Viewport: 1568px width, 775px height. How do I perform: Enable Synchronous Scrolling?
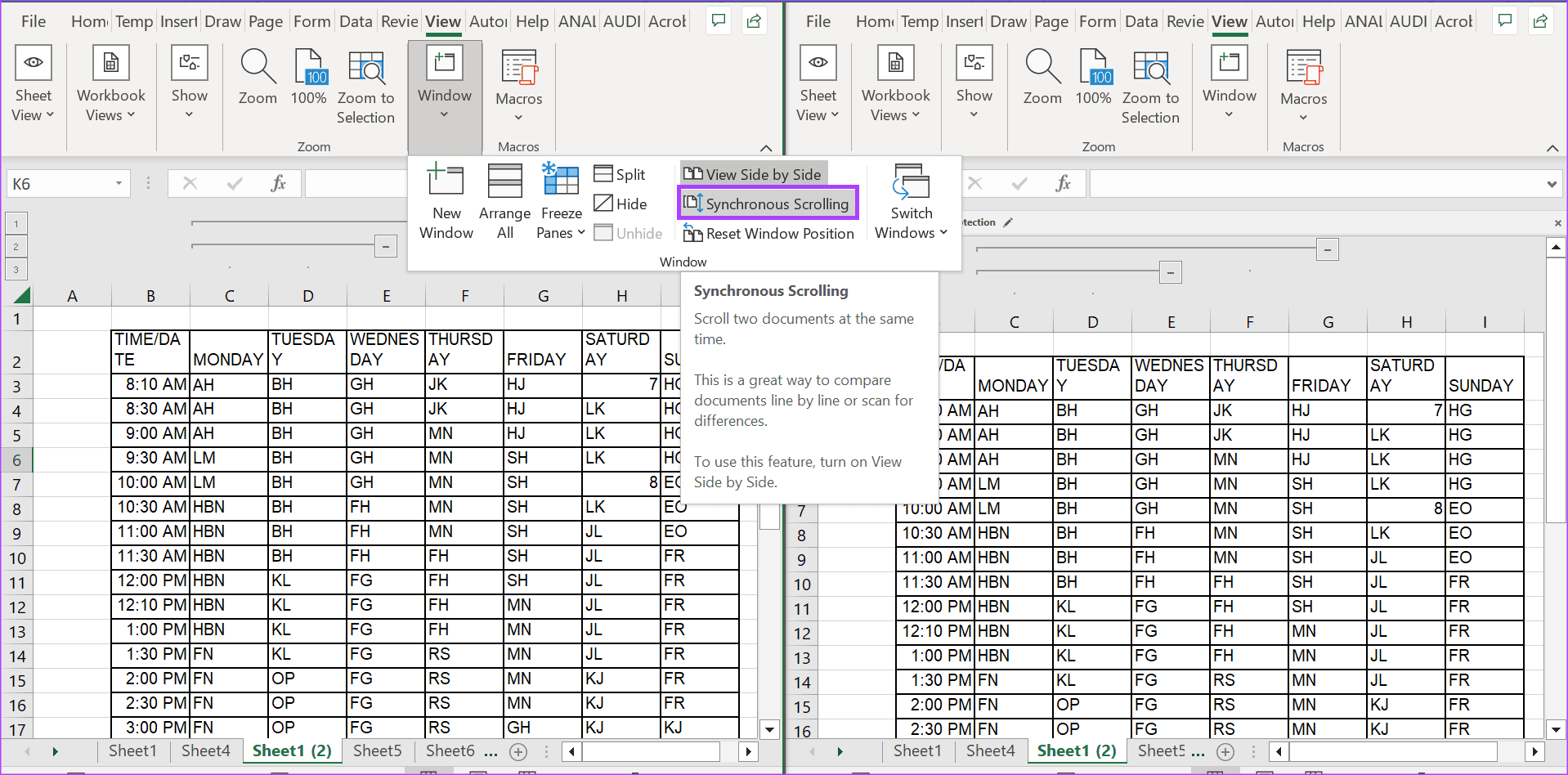coord(767,203)
